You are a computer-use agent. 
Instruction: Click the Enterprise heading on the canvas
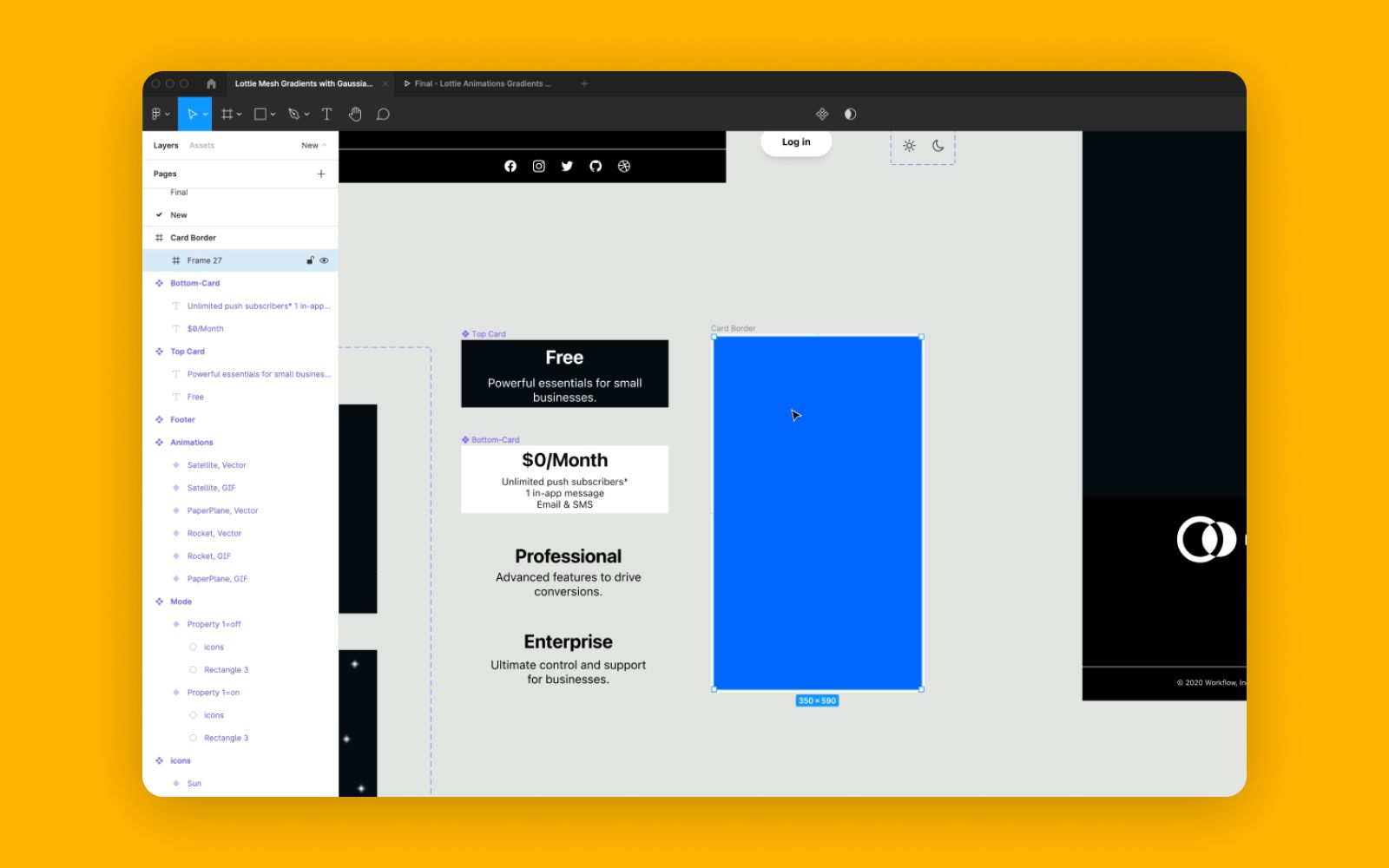[x=569, y=641]
